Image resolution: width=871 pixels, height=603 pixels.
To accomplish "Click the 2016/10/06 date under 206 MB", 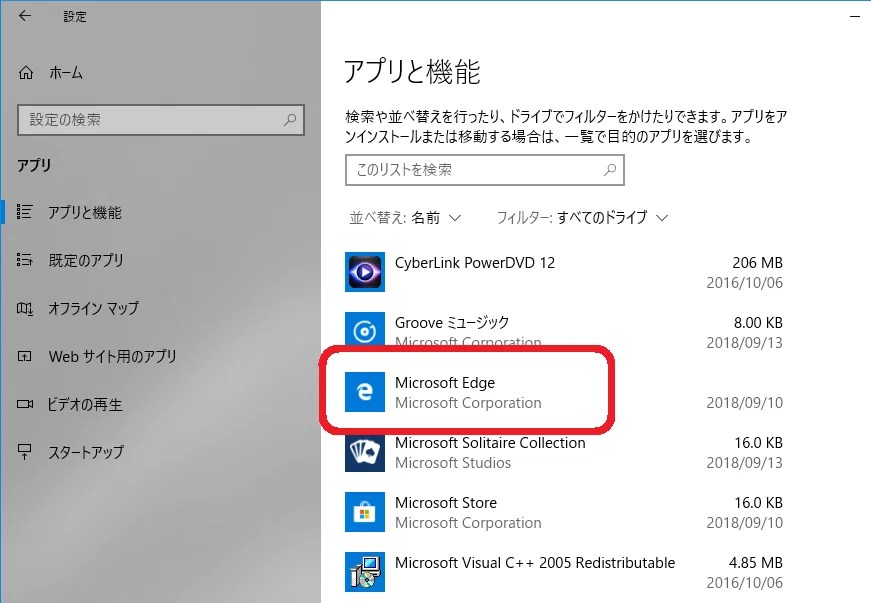I will pyautogui.click(x=744, y=283).
